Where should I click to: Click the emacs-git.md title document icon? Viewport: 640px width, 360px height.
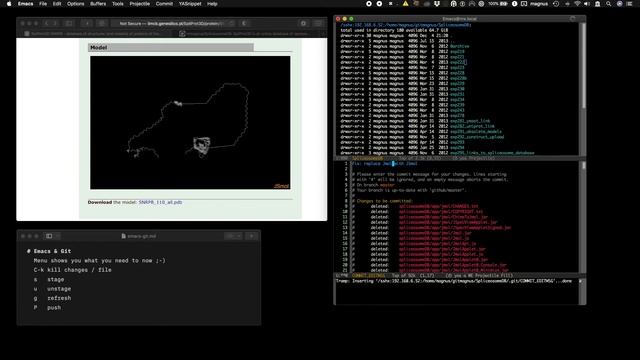124,236
